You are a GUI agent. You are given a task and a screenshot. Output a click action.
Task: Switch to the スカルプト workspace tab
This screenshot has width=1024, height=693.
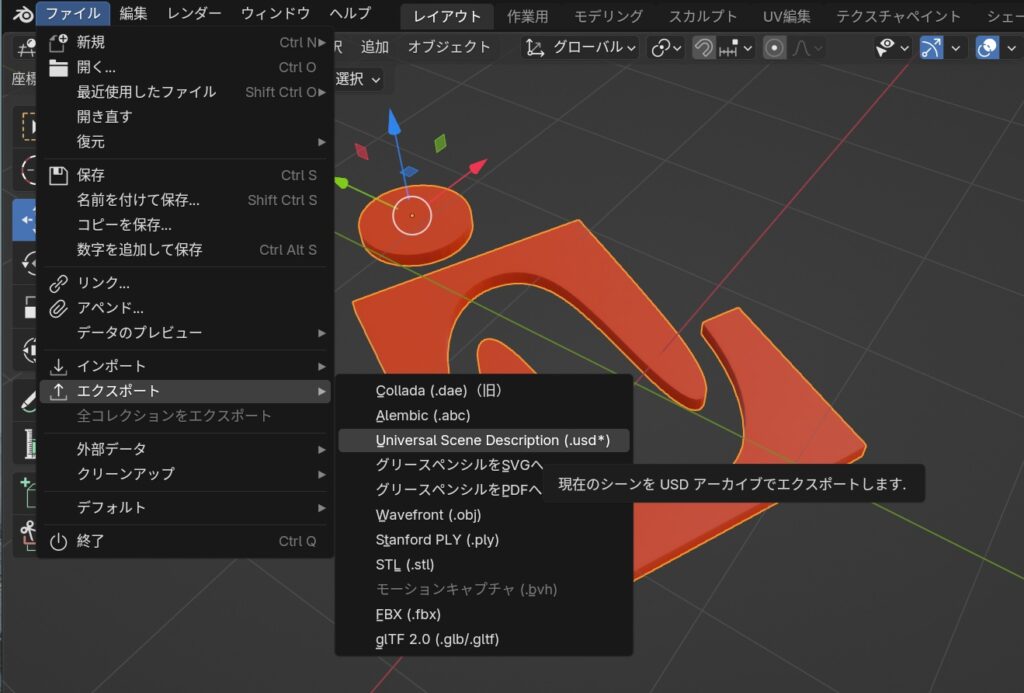click(x=703, y=16)
